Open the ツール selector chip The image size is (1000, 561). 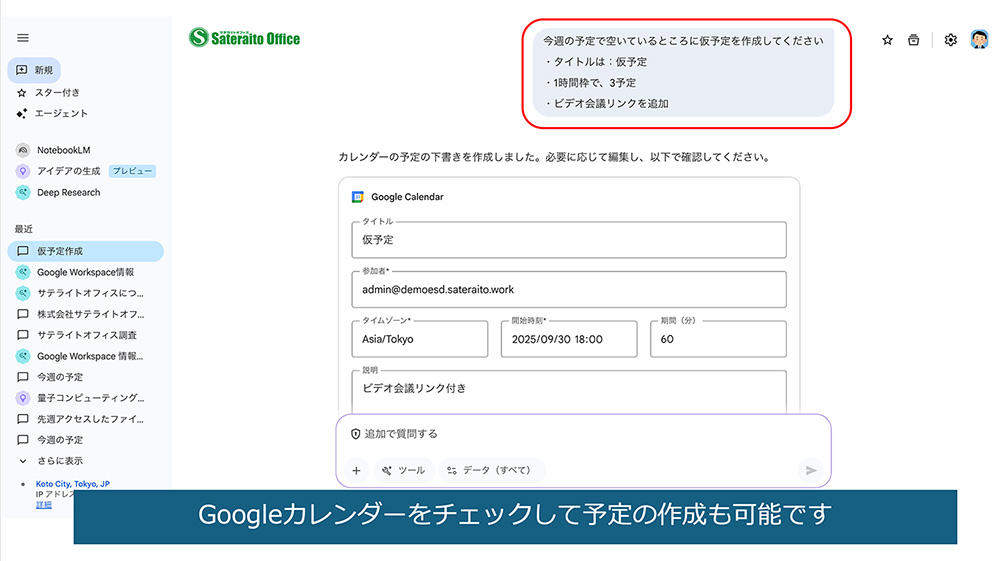(x=403, y=470)
